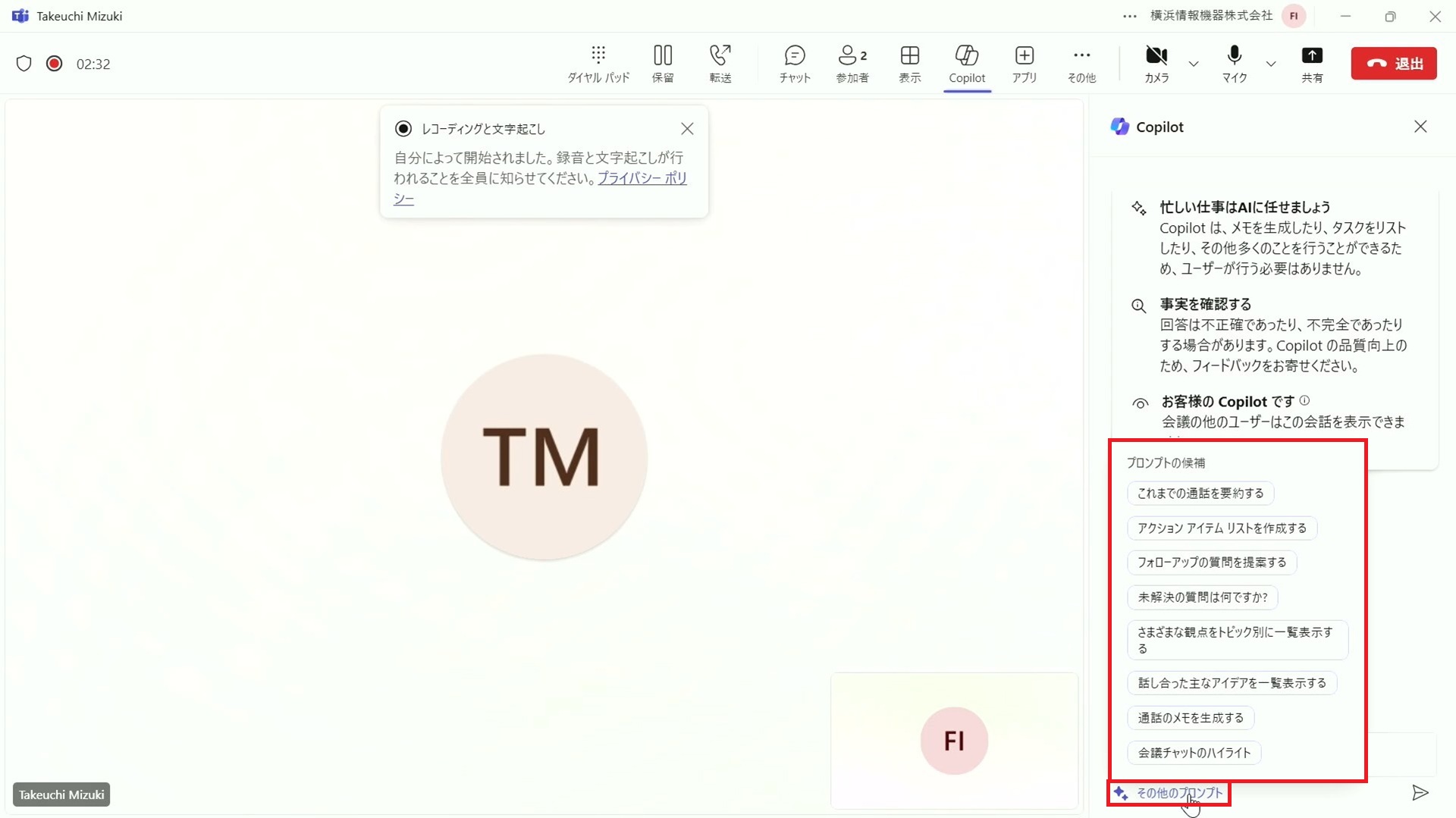Open FI profile avatar in title bar
Viewport: 1456px width, 818px height.
tap(1294, 16)
